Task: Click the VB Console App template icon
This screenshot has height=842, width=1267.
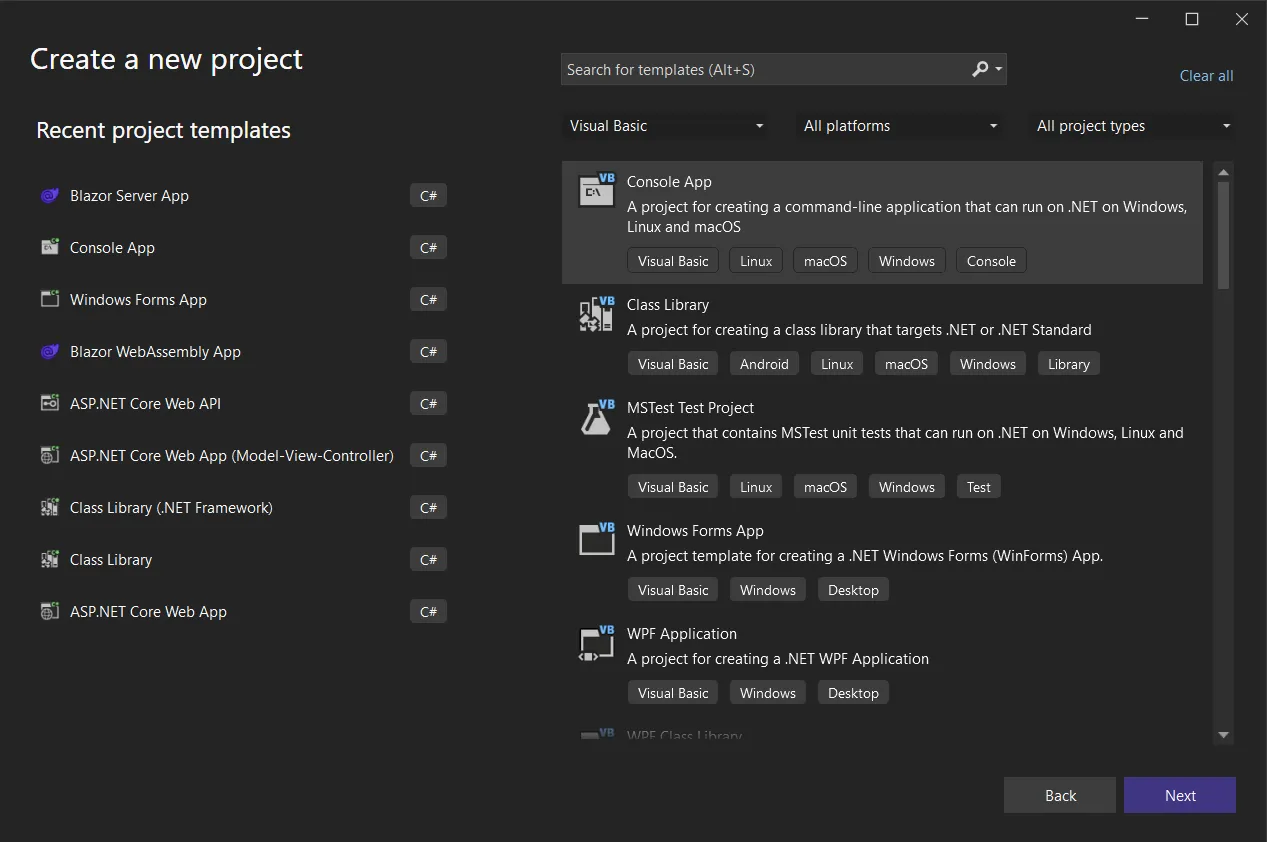Action: 597,190
